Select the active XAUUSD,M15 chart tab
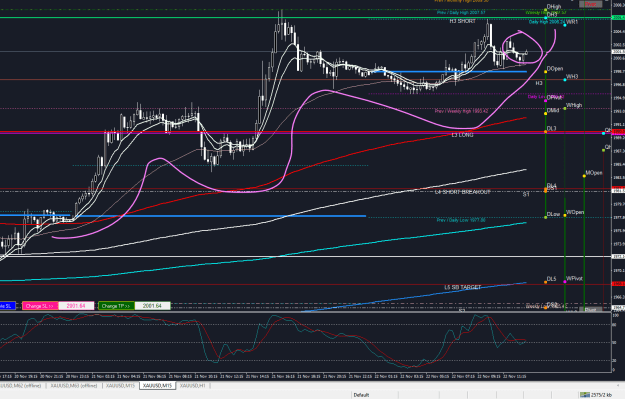 (157, 386)
